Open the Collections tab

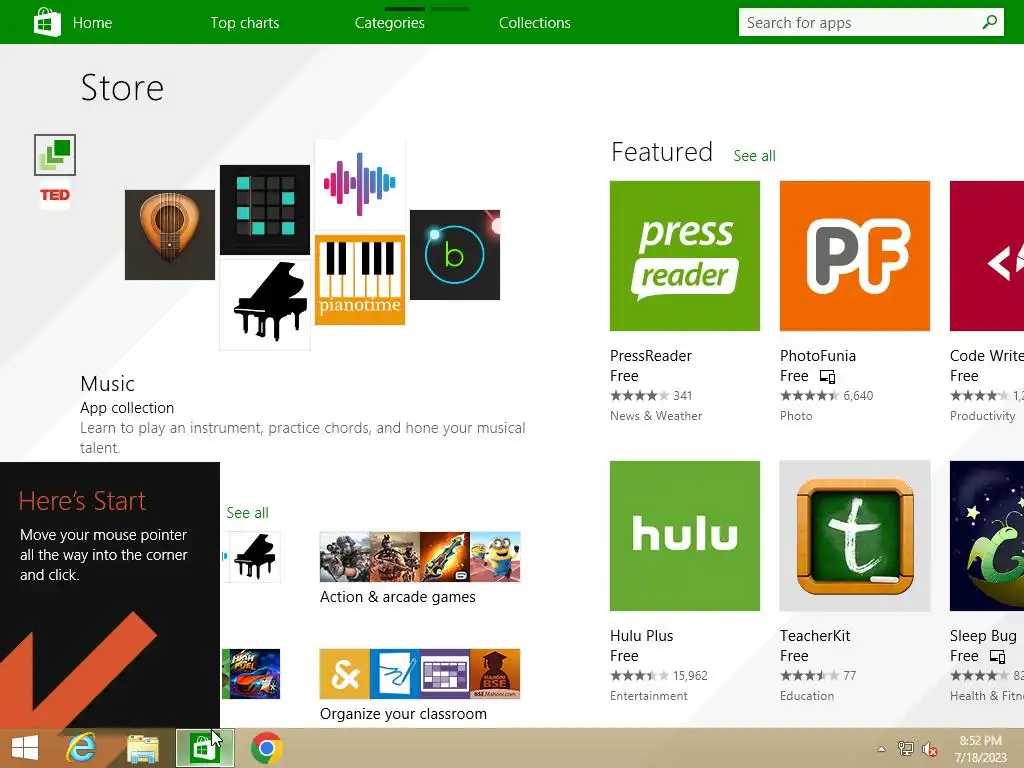coord(535,23)
